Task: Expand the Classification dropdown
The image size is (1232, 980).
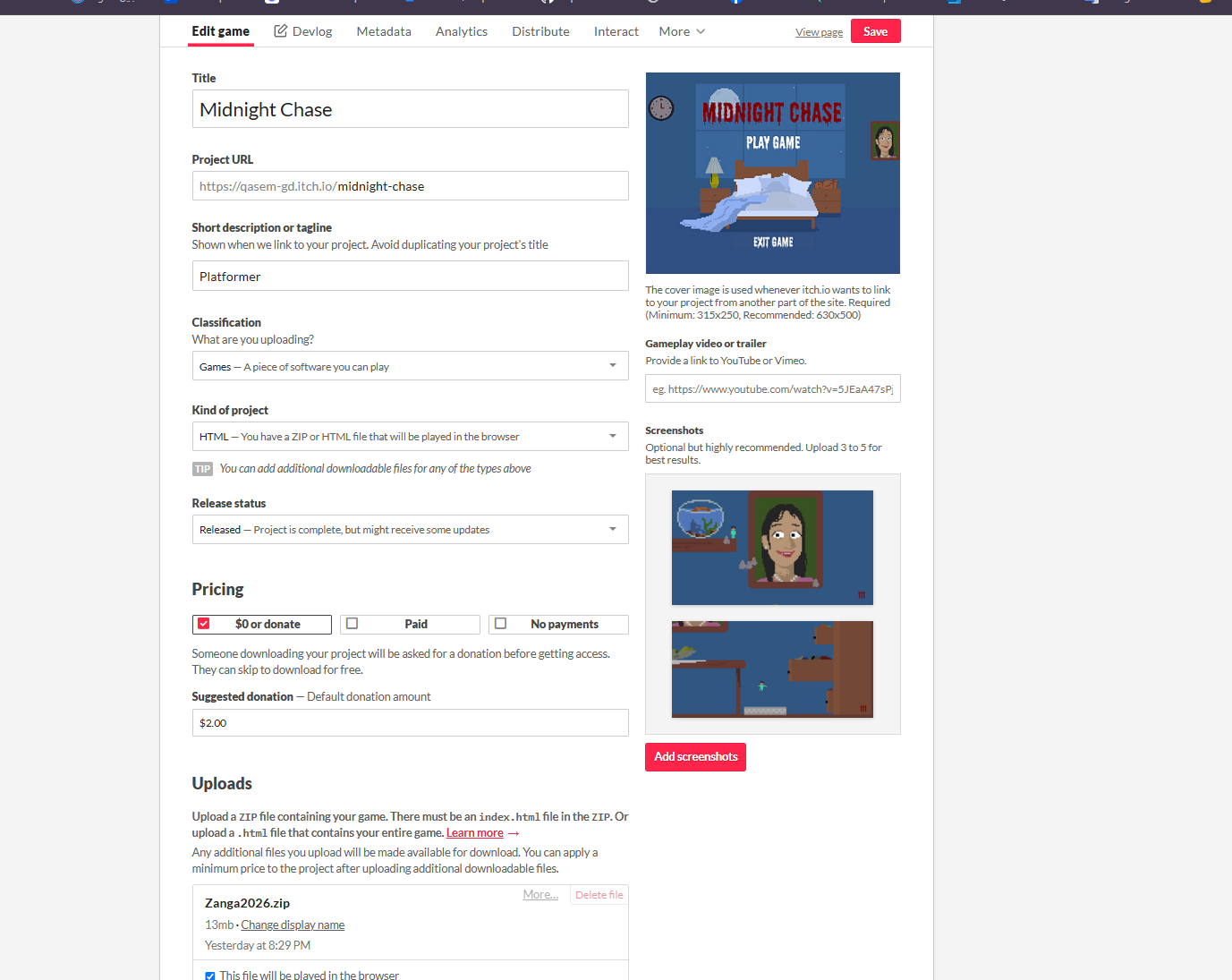Action: [410, 366]
